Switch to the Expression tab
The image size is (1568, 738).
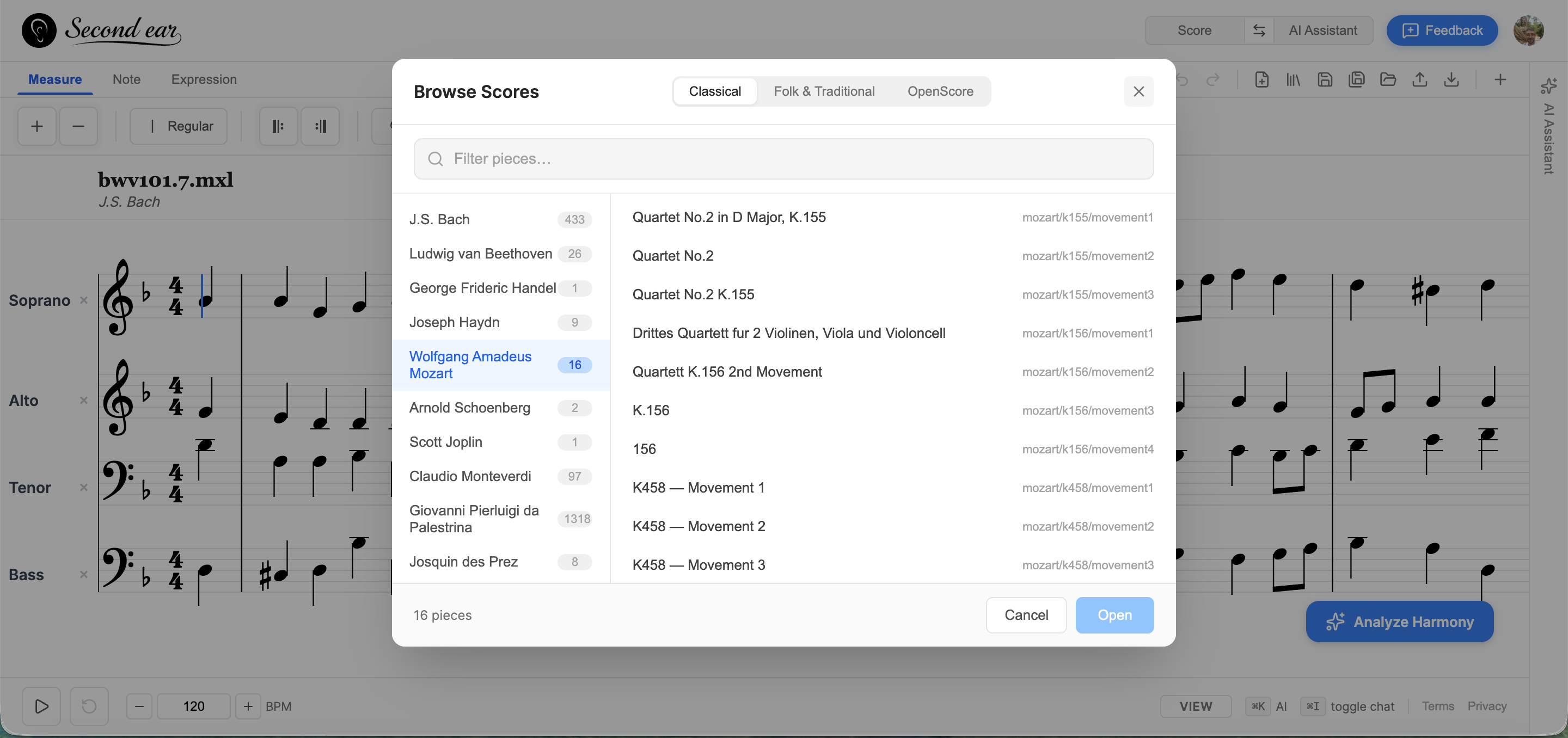click(x=204, y=79)
